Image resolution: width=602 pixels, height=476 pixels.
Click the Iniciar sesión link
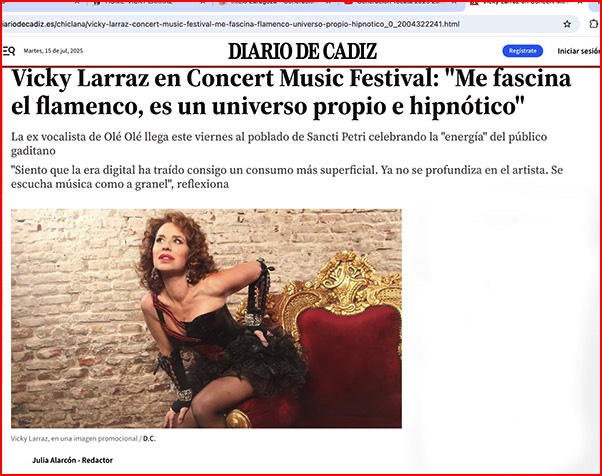(x=579, y=51)
